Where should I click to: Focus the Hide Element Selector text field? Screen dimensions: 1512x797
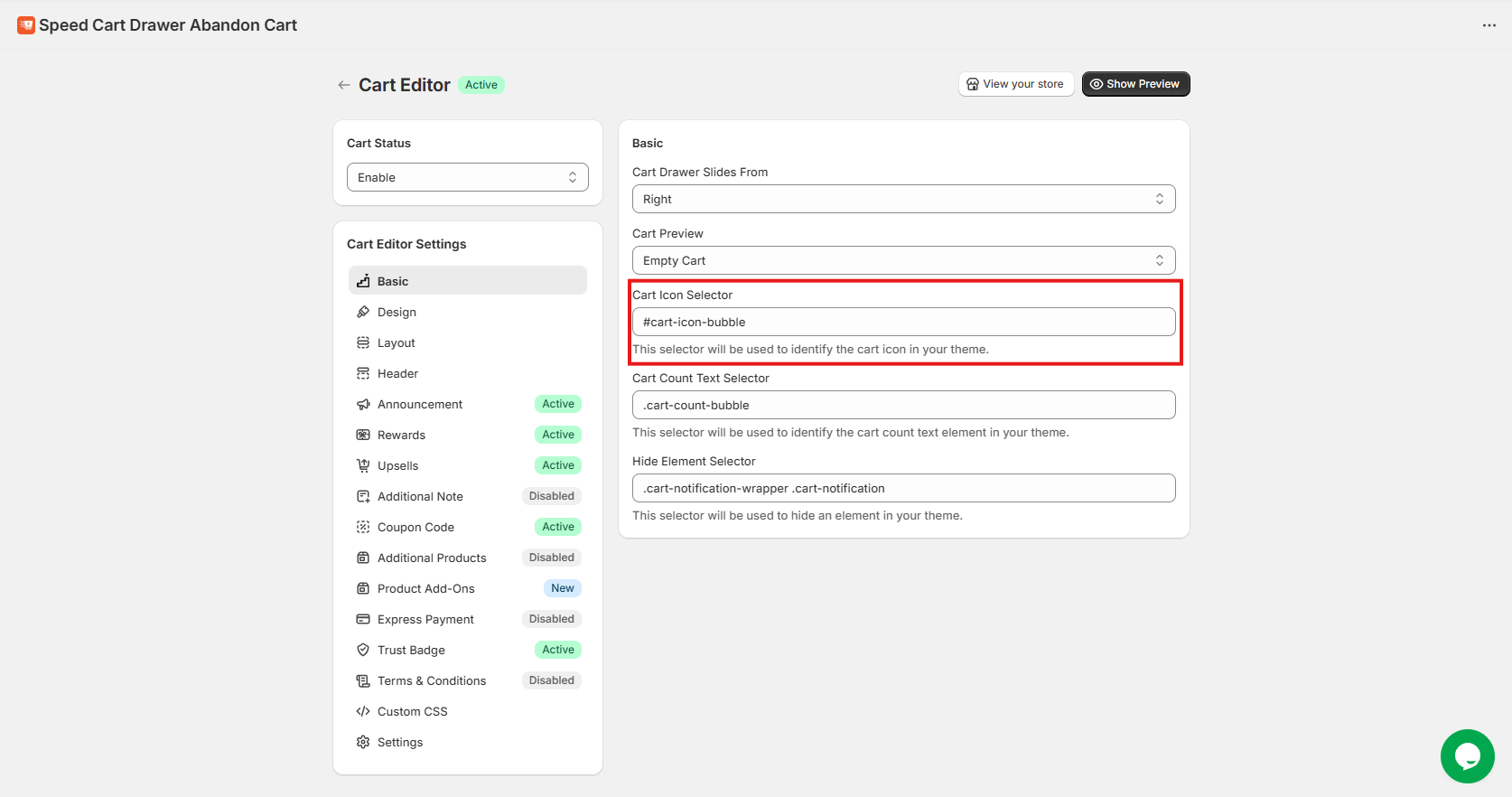[903, 488]
